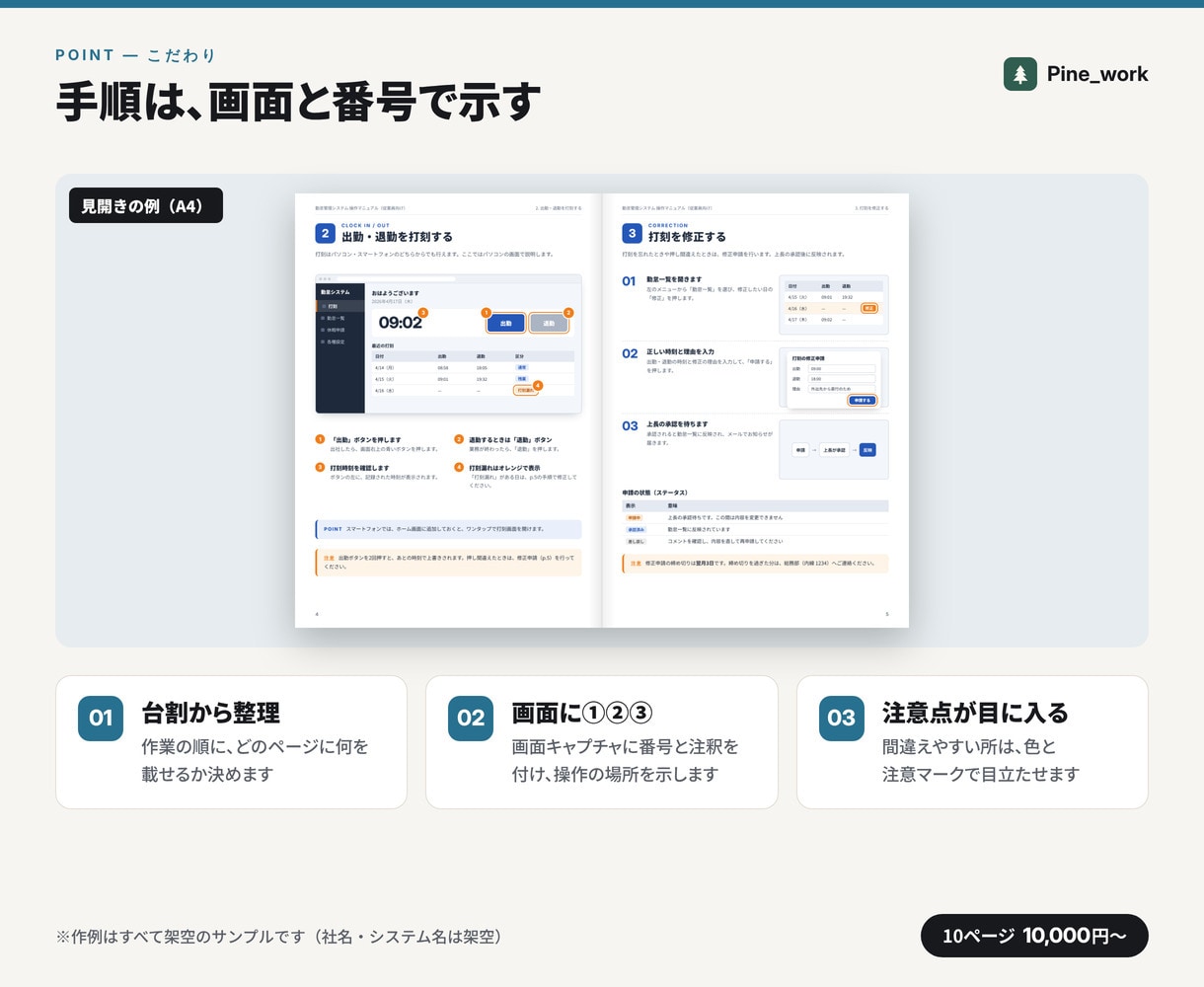Click the ※作例はすべて架空のサンプルです footnote
This screenshot has width=1204, height=987.
click(x=282, y=937)
